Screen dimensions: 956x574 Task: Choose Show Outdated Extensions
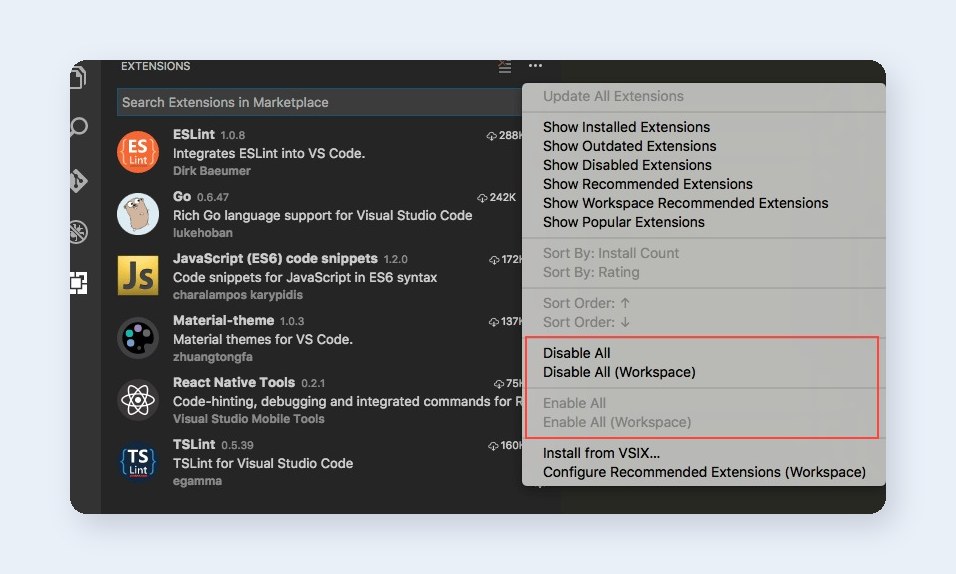tap(629, 146)
